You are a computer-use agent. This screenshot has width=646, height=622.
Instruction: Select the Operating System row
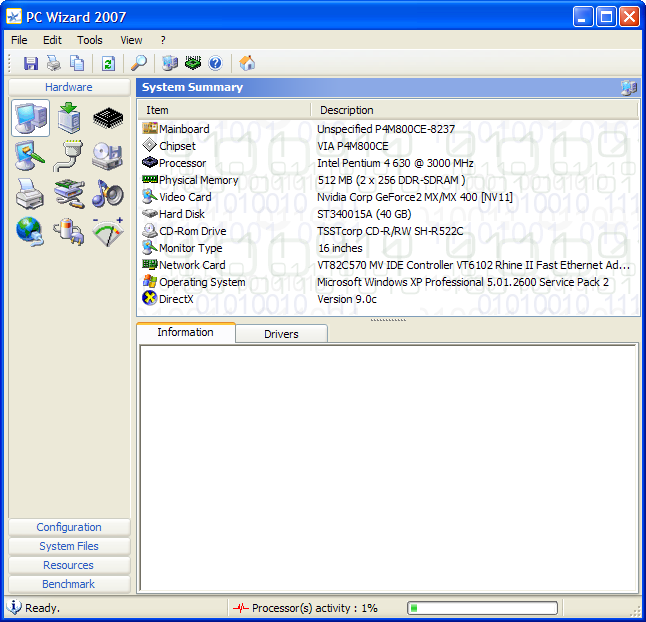[x=388, y=282]
